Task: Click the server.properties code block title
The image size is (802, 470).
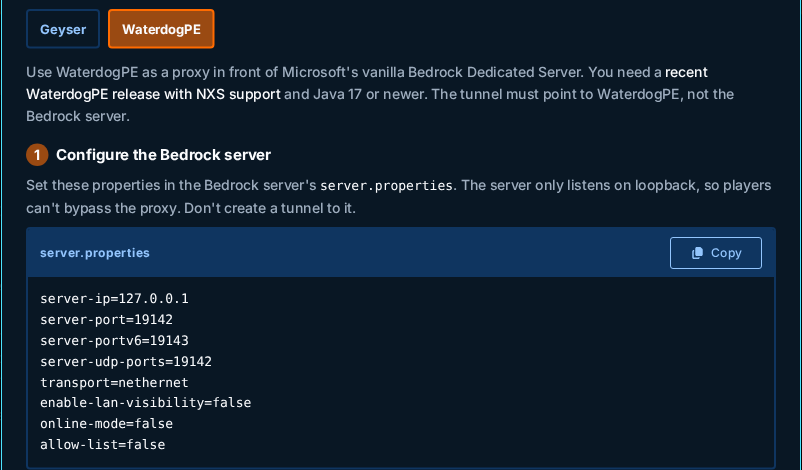Action: click(x=95, y=253)
